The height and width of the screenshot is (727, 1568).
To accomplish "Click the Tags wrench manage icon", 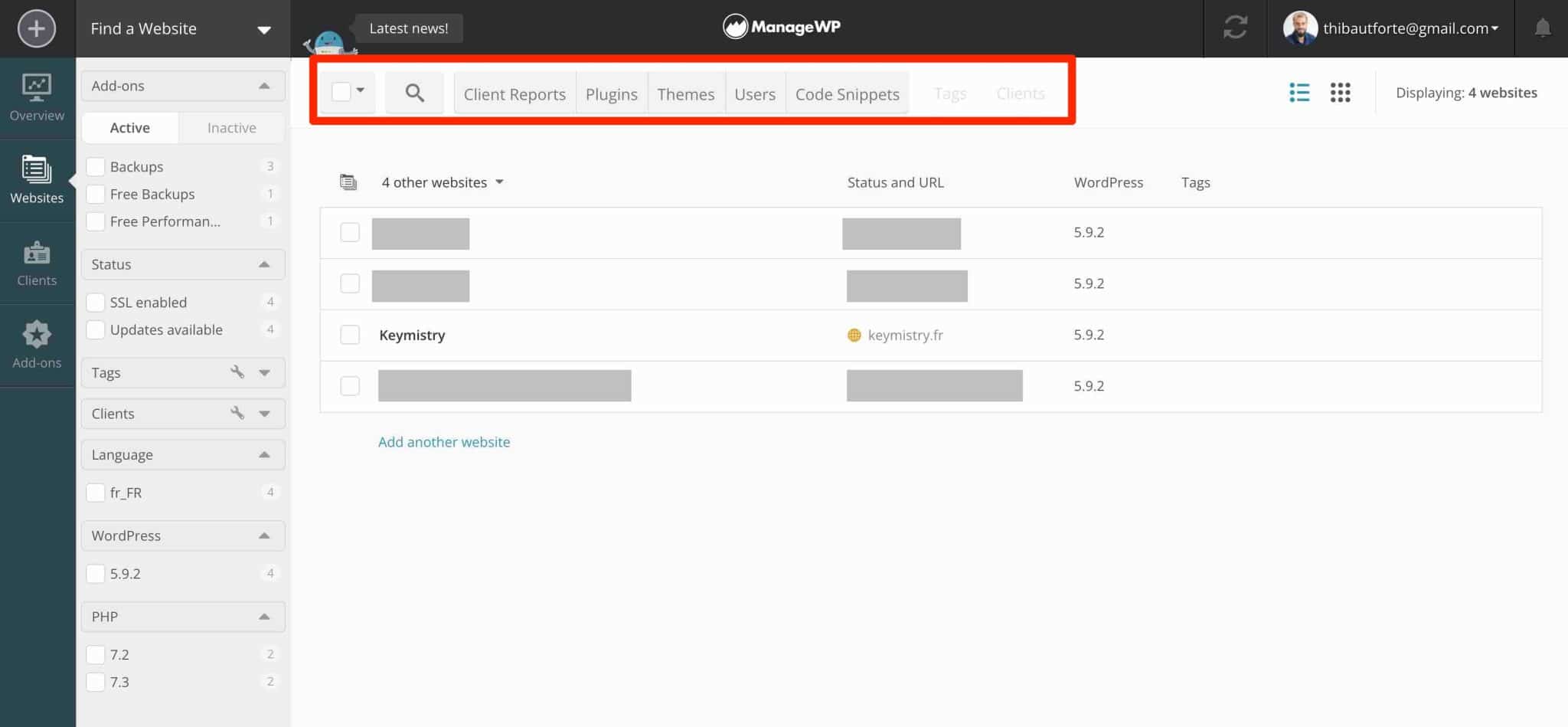I will [x=237, y=372].
